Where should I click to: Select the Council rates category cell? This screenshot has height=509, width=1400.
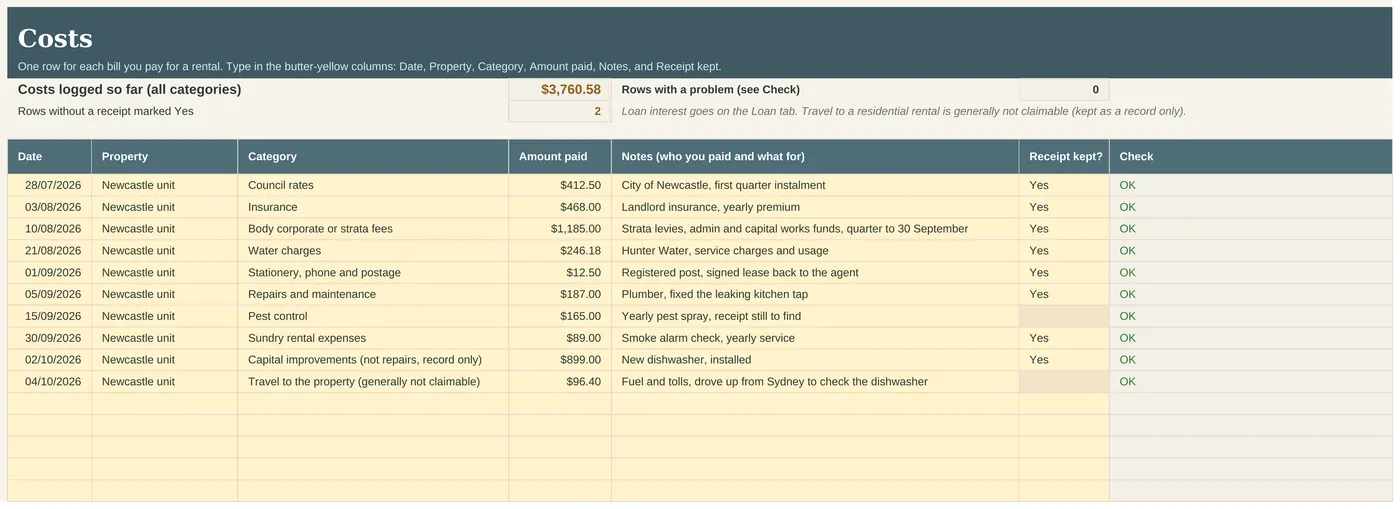(373, 185)
